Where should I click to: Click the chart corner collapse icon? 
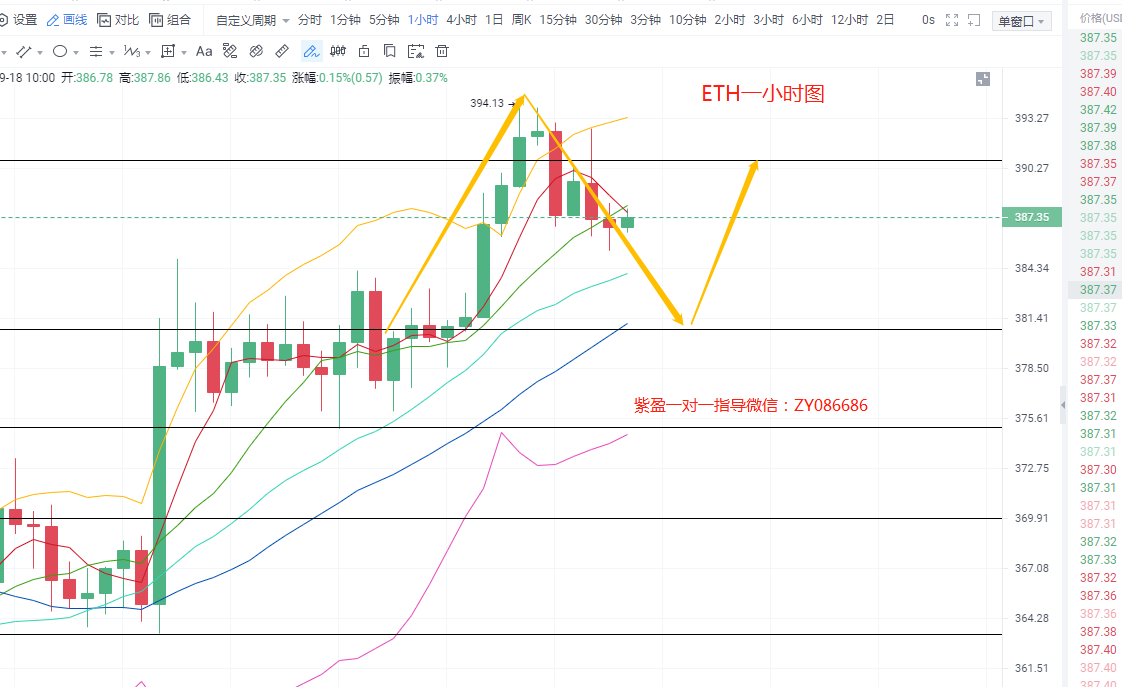click(982, 79)
